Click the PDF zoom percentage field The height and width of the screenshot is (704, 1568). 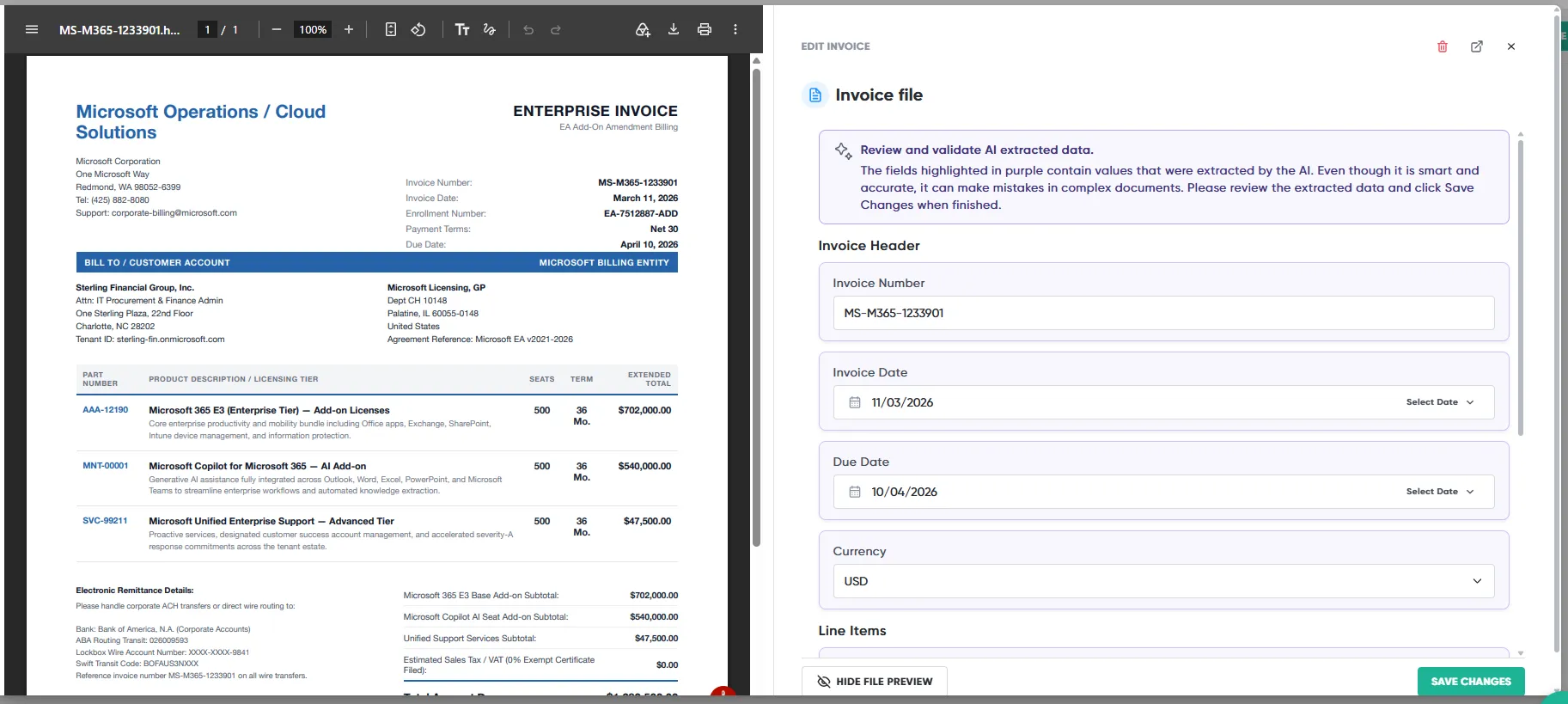click(313, 29)
